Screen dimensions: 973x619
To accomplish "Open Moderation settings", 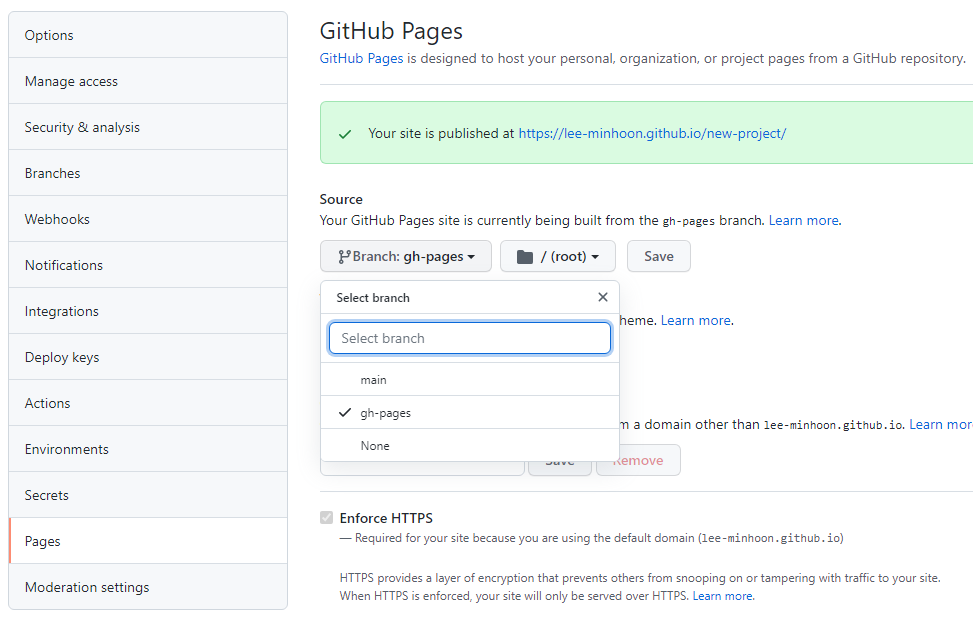I will (x=148, y=587).
